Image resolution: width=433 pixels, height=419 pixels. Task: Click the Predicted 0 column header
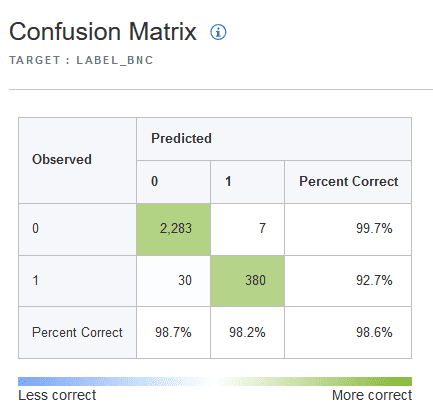(x=173, y=182)
